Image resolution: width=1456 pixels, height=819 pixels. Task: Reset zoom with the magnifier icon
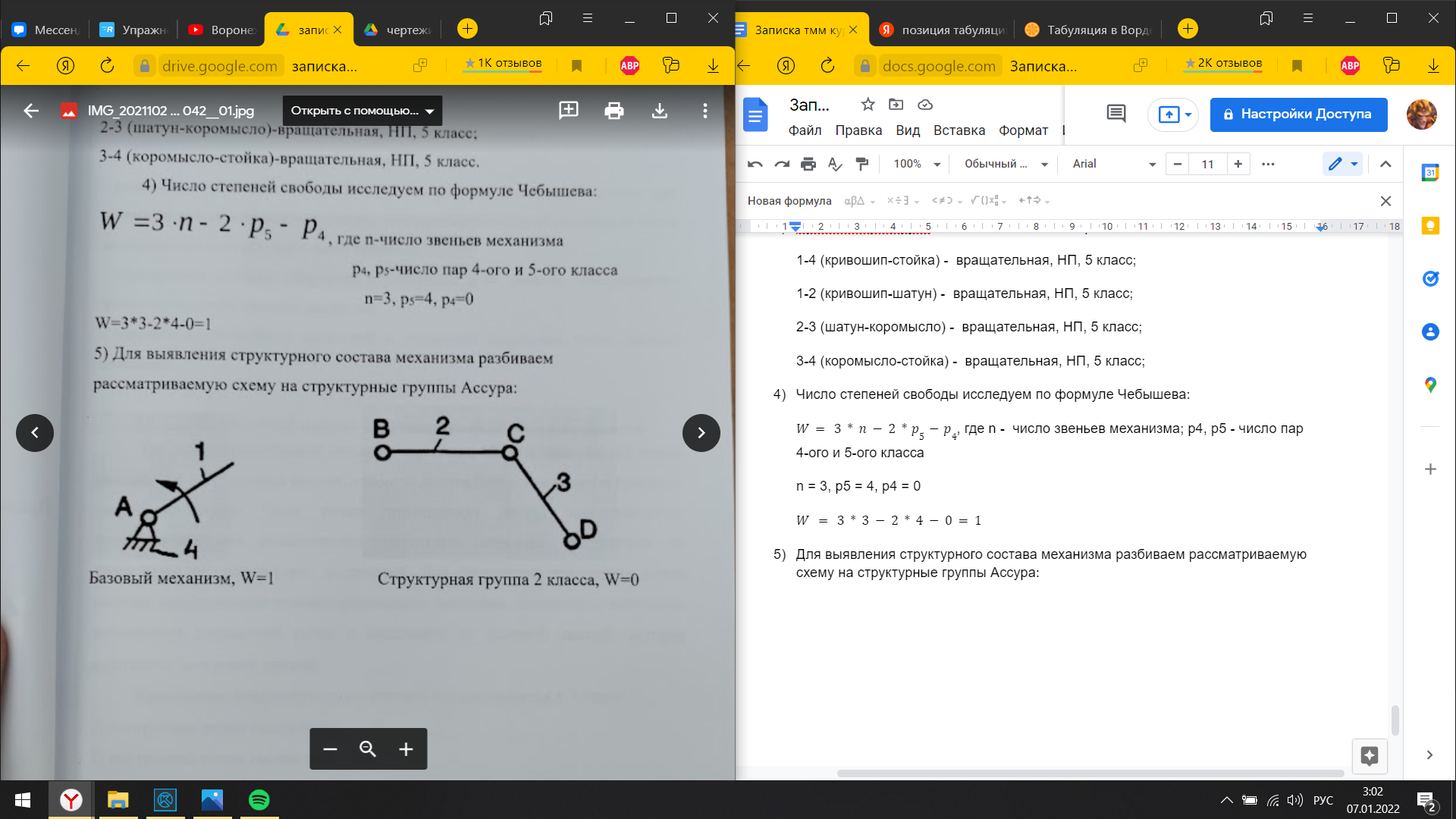(368, 749)
